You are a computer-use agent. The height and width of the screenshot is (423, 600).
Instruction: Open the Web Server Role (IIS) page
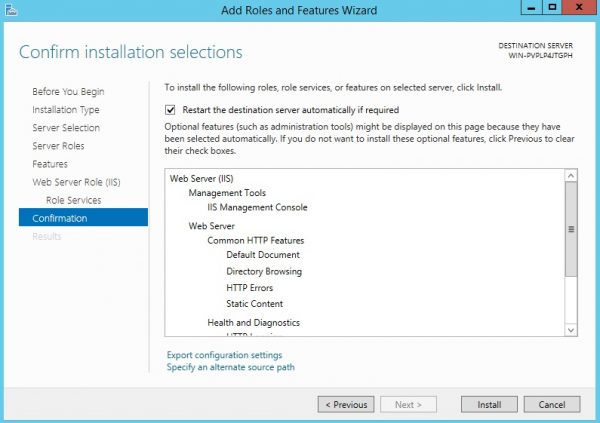point(76,182)
